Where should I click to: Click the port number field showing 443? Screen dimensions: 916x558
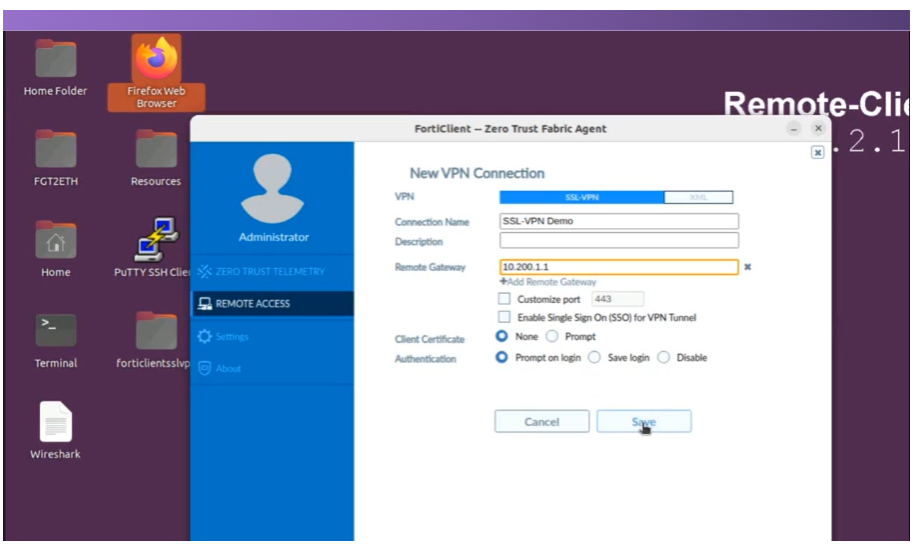click(x=617, y=299)
